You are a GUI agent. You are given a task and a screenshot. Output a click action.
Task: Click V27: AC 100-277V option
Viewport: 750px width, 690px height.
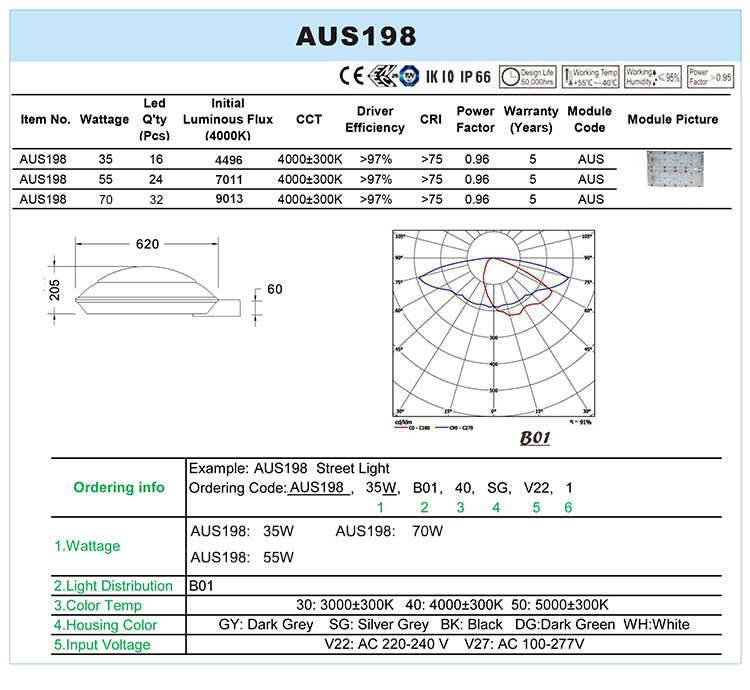524,645
